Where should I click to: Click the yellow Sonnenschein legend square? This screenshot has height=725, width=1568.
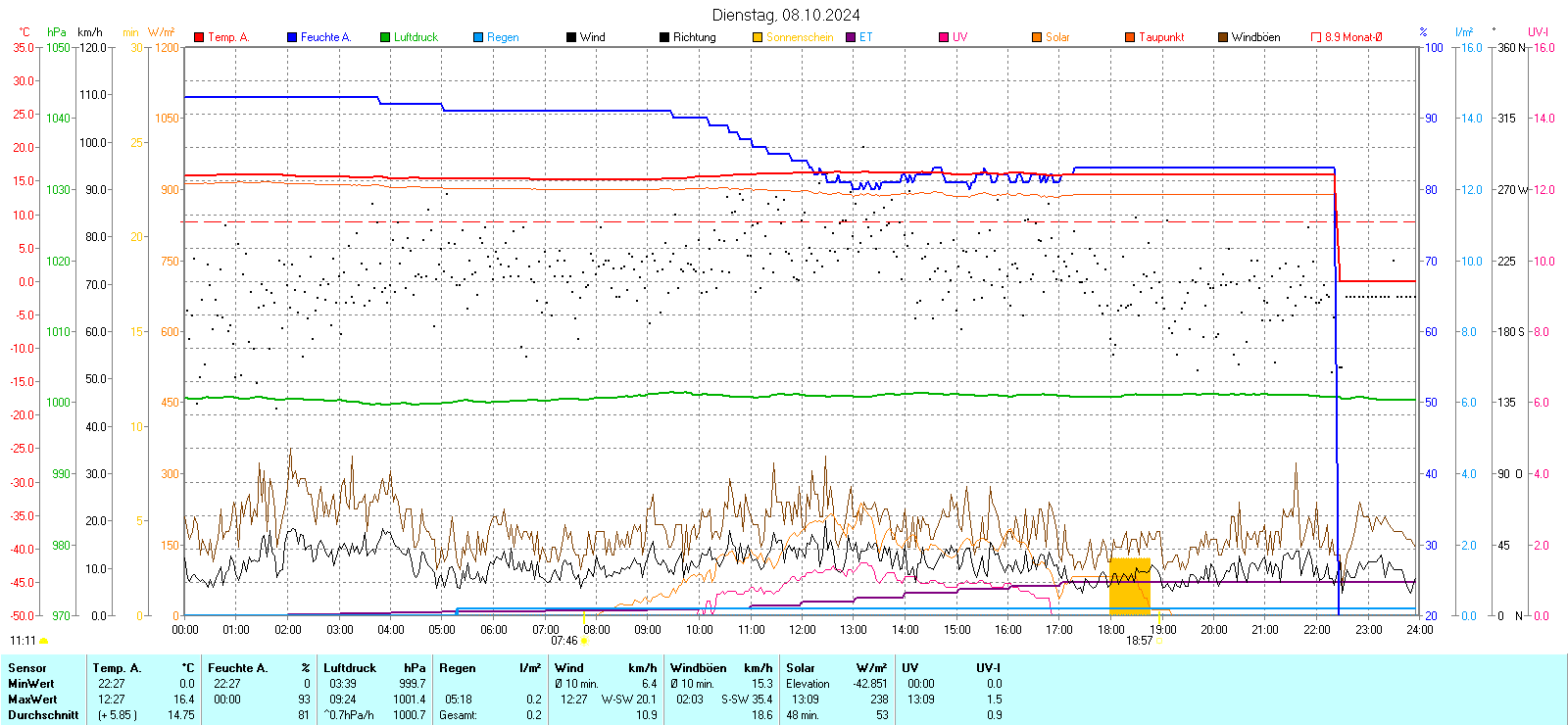pos(758,37)
